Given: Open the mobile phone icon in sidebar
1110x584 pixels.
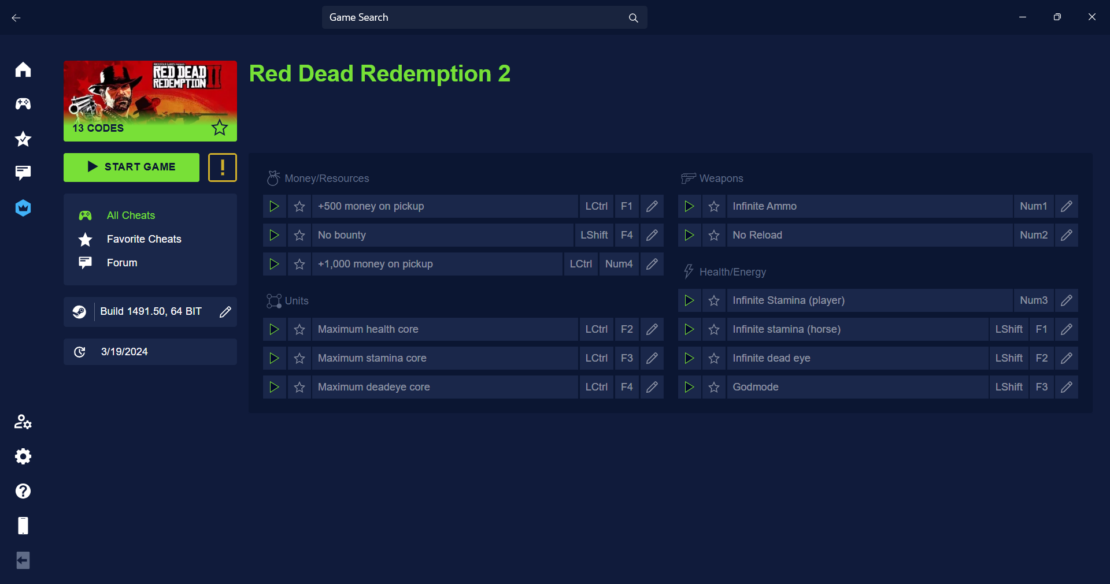Looking at the screenshot, I should coord(23,525).
